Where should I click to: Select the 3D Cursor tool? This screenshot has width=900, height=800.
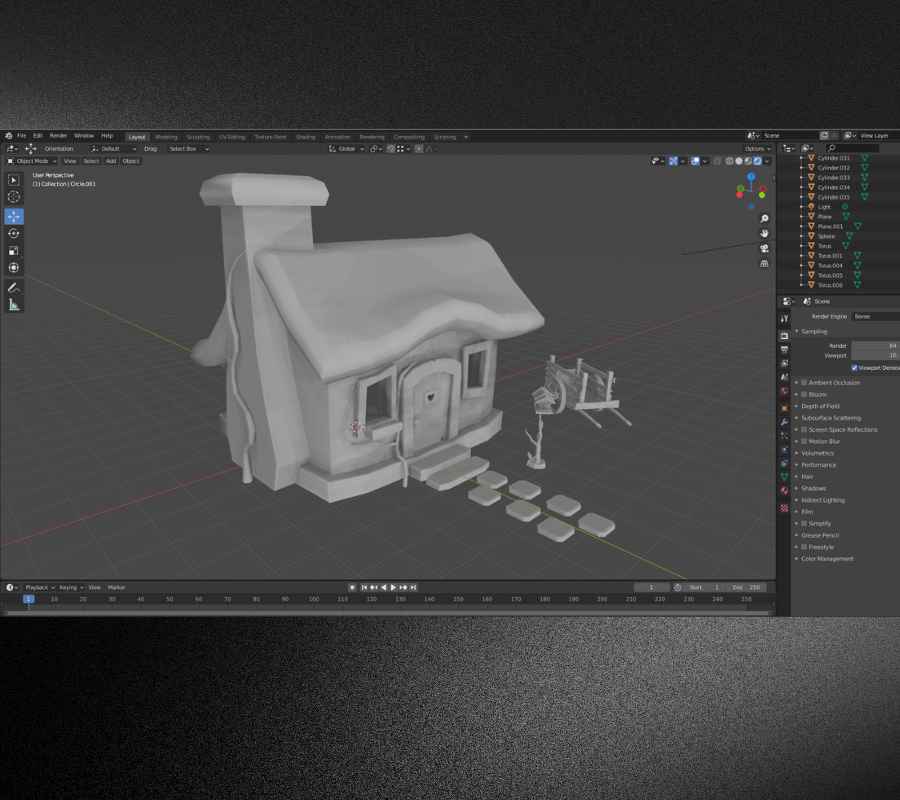point(14,197)
